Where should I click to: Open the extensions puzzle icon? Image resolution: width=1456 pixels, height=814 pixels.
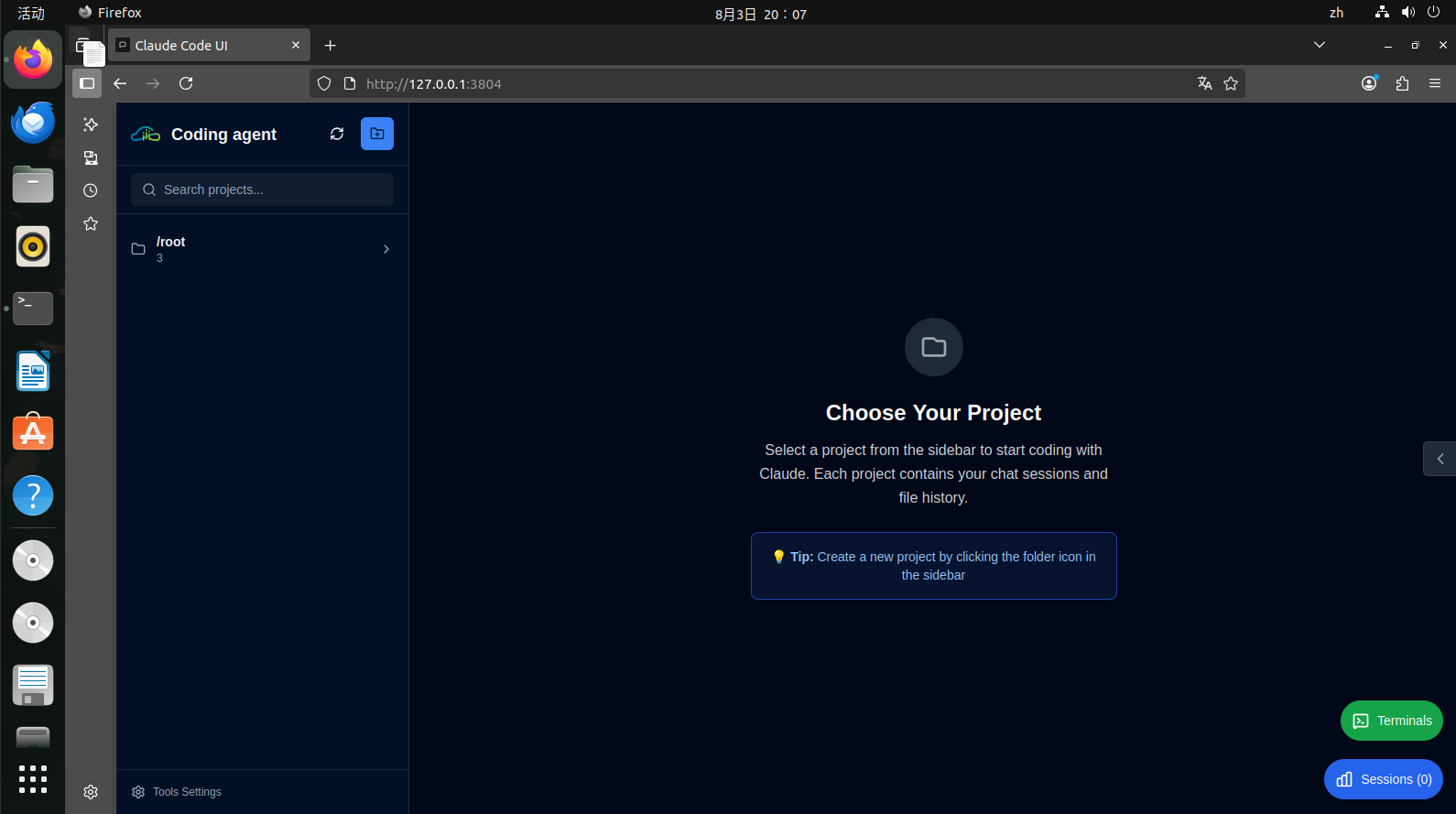[1402, 83]
